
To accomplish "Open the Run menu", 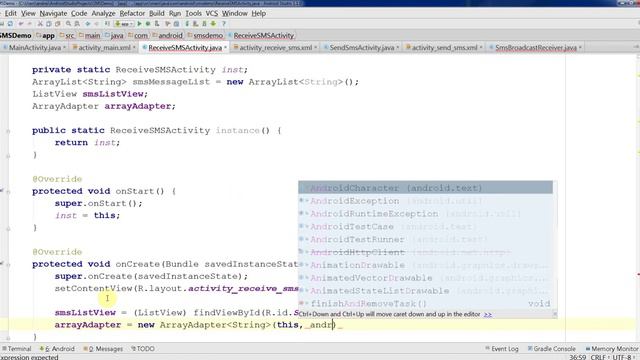I will coord(175,13).
